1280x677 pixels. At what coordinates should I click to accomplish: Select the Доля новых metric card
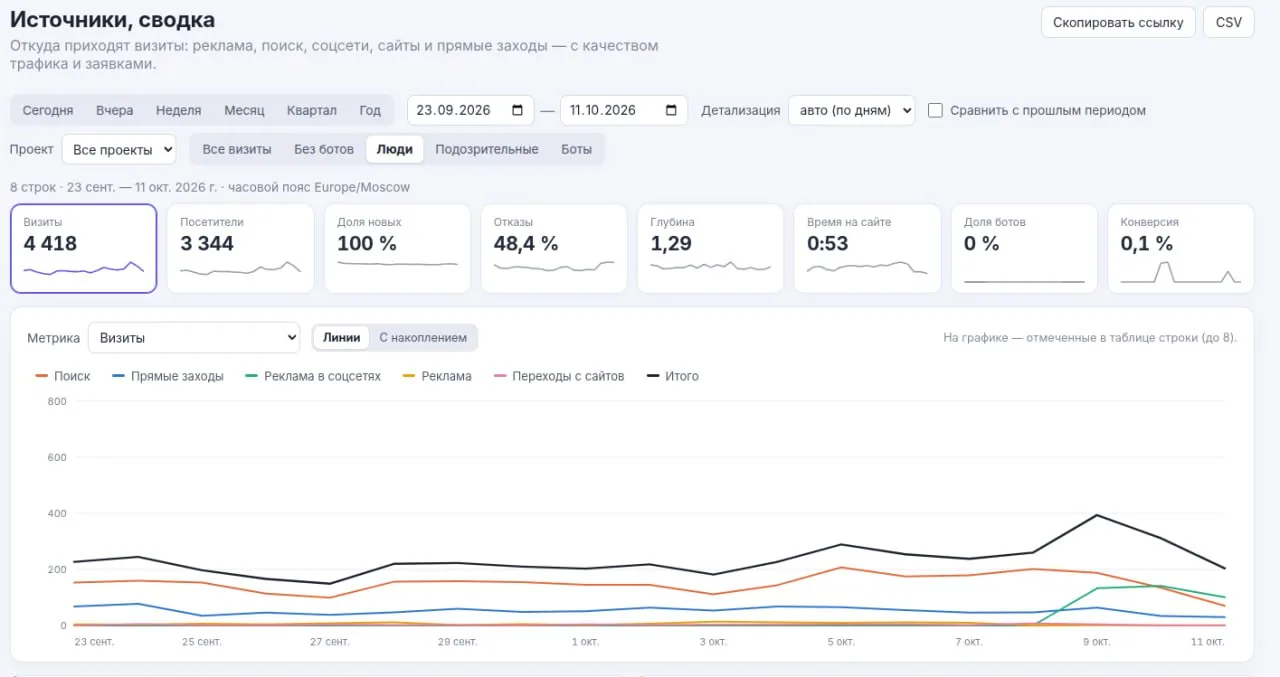pos(397,249)
